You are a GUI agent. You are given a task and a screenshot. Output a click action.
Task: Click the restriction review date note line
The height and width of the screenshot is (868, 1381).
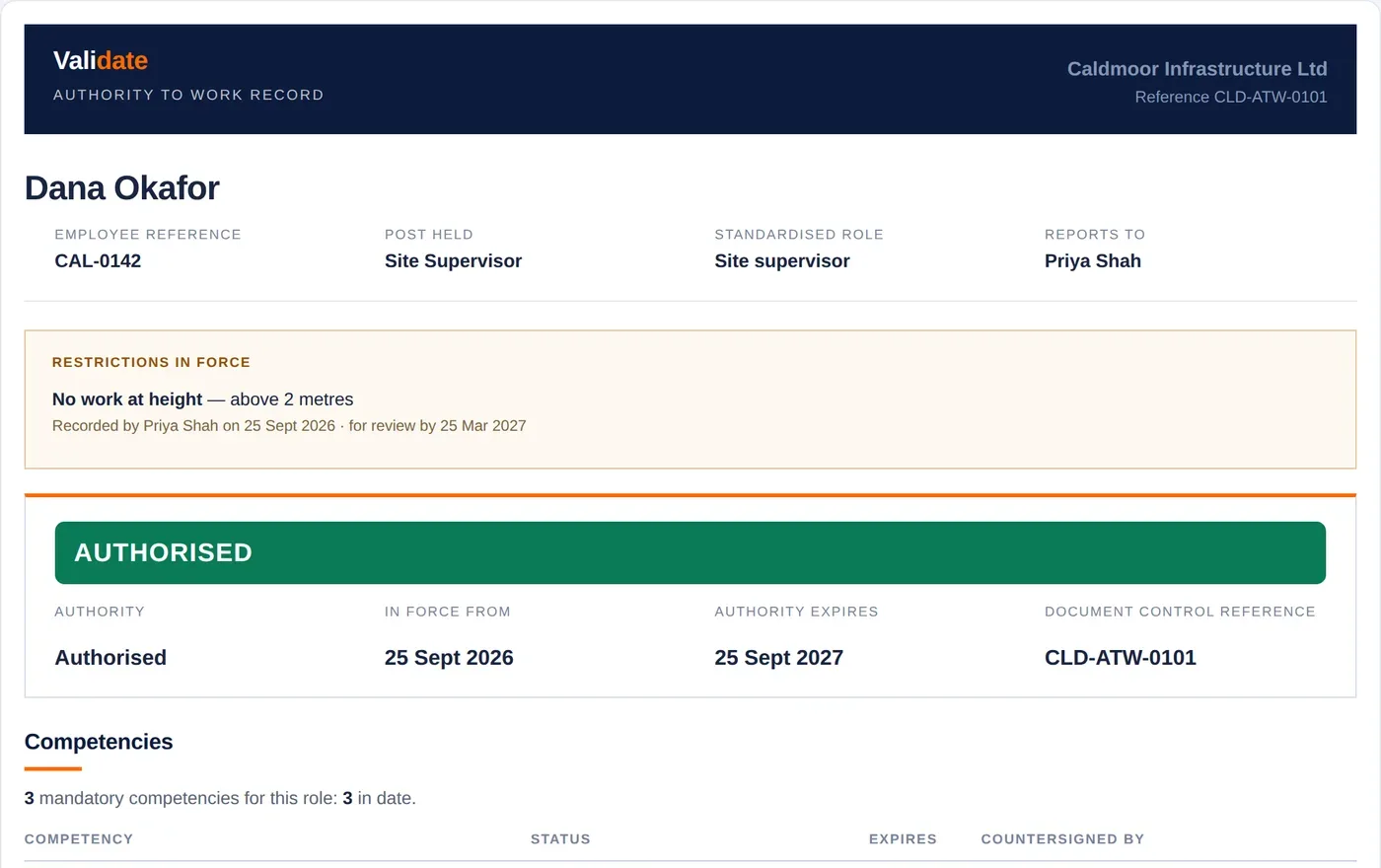coord(289,426)
